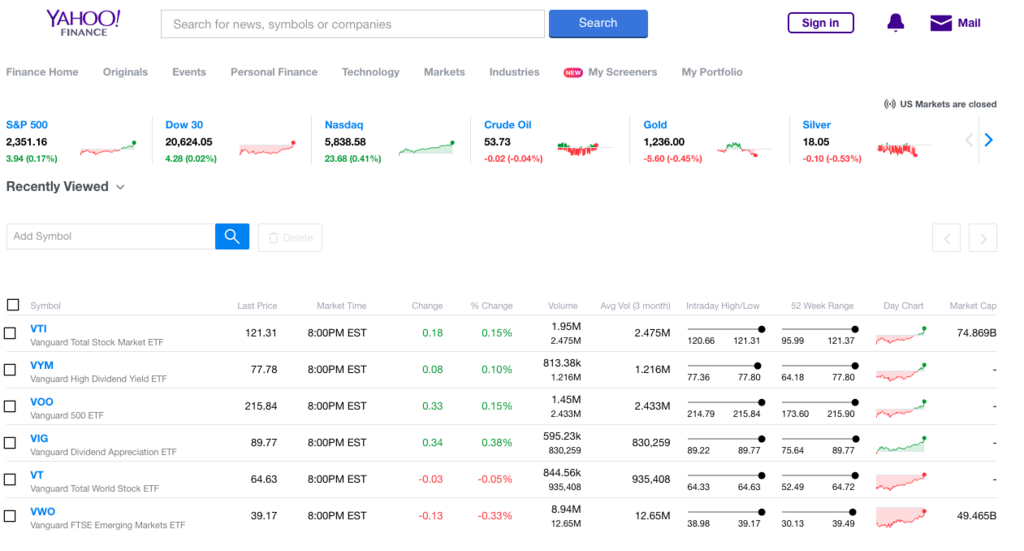Open the My Portfolio tab
This screenshot has height=551, width=1024.
(x=712, y=72)
